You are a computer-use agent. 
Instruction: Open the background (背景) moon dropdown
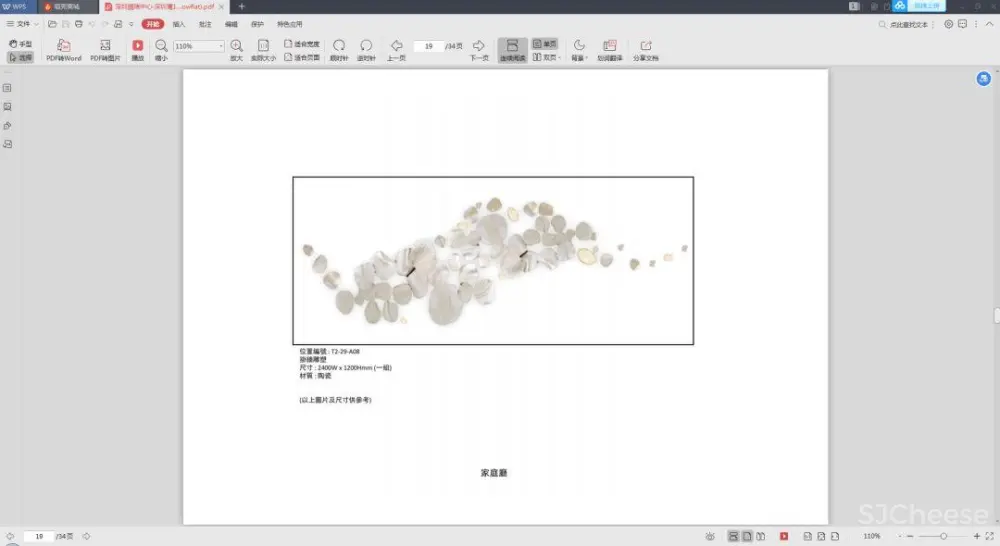point(578,50)
